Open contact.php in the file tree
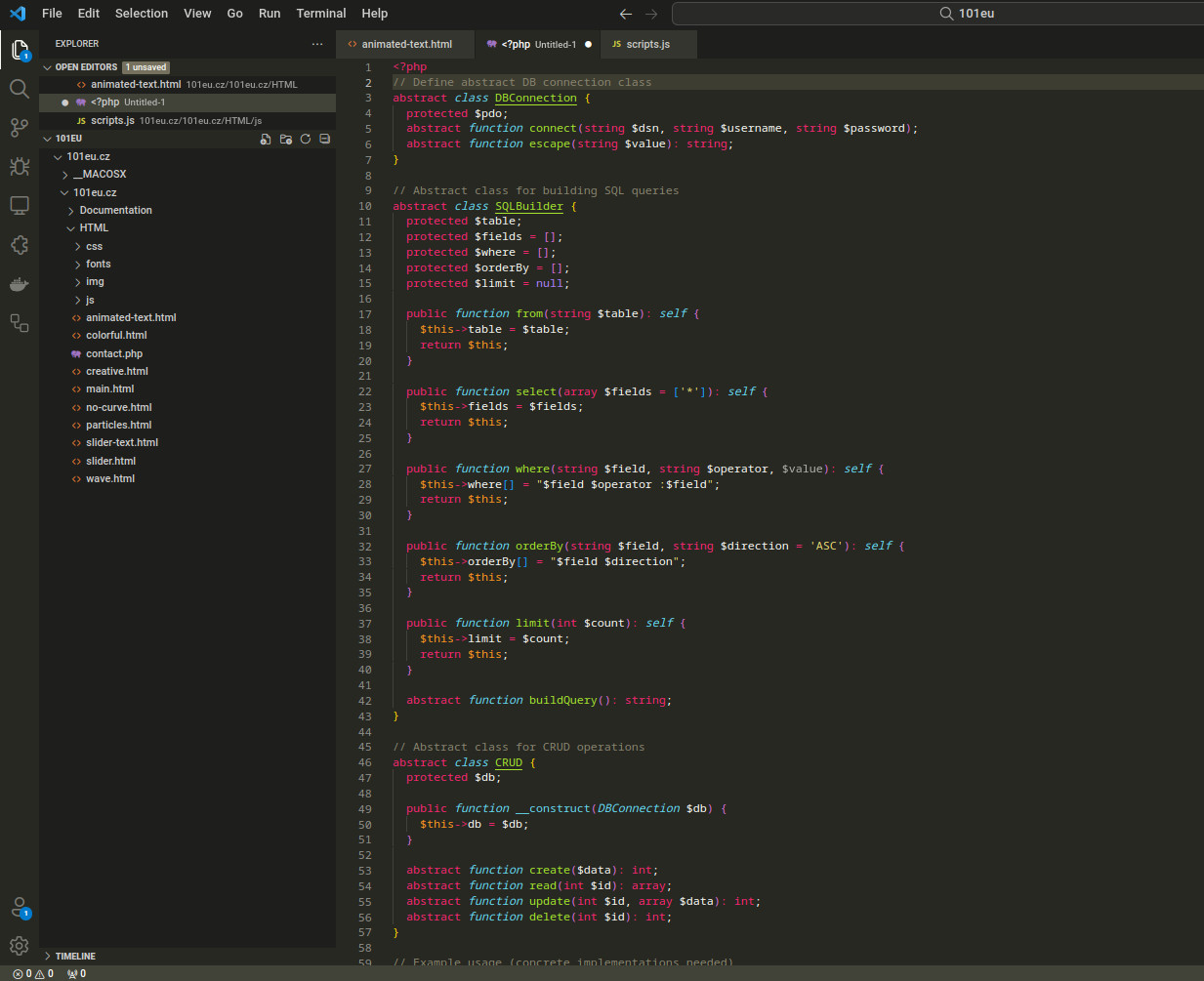The height and width of the screenshot is (981, 1204). point(113,354)
